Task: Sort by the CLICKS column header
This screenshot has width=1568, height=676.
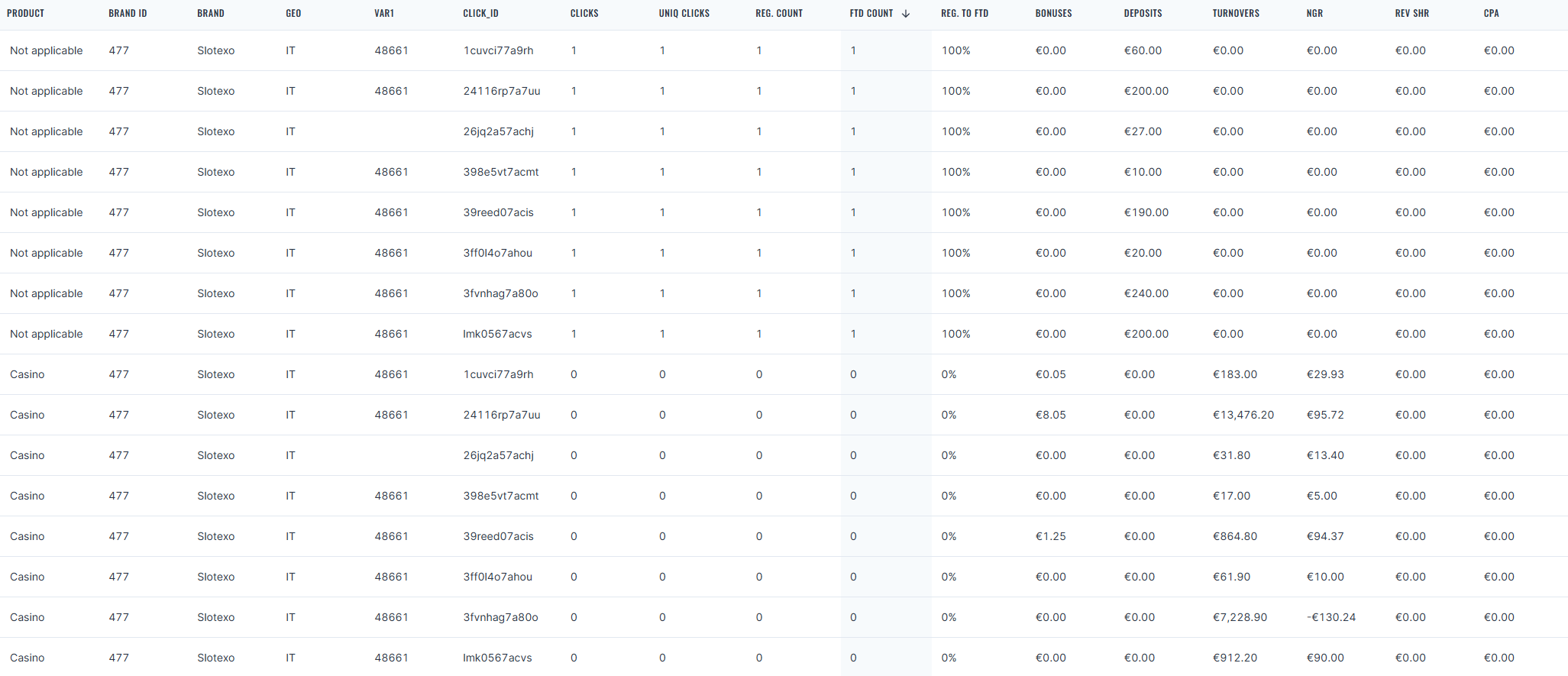Action: pos(584,14)
